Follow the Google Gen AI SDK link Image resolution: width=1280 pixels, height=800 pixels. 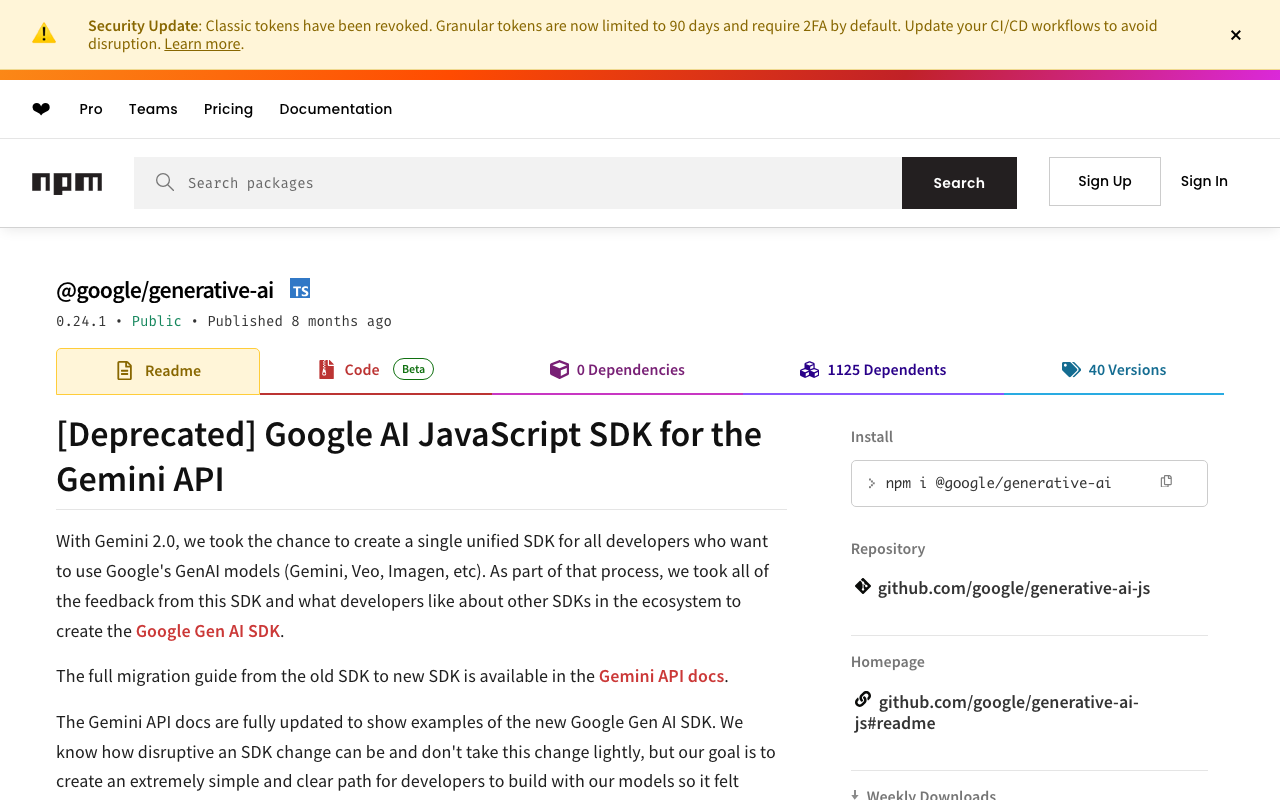point(208,631)
